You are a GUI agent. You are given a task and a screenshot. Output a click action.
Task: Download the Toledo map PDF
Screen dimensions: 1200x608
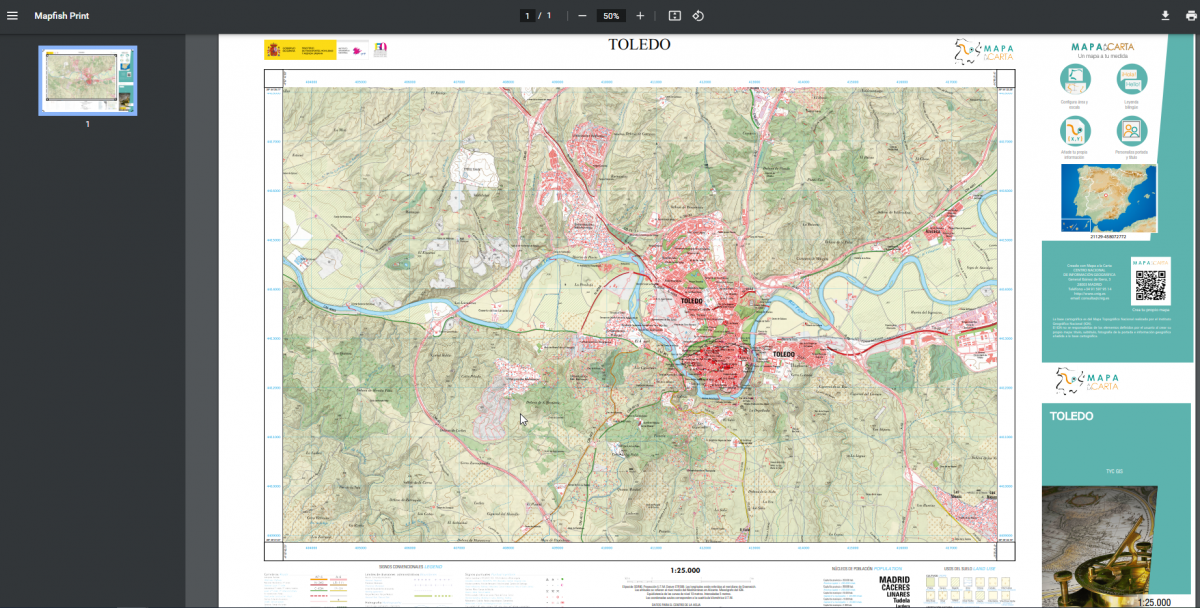pos(1164,15)
